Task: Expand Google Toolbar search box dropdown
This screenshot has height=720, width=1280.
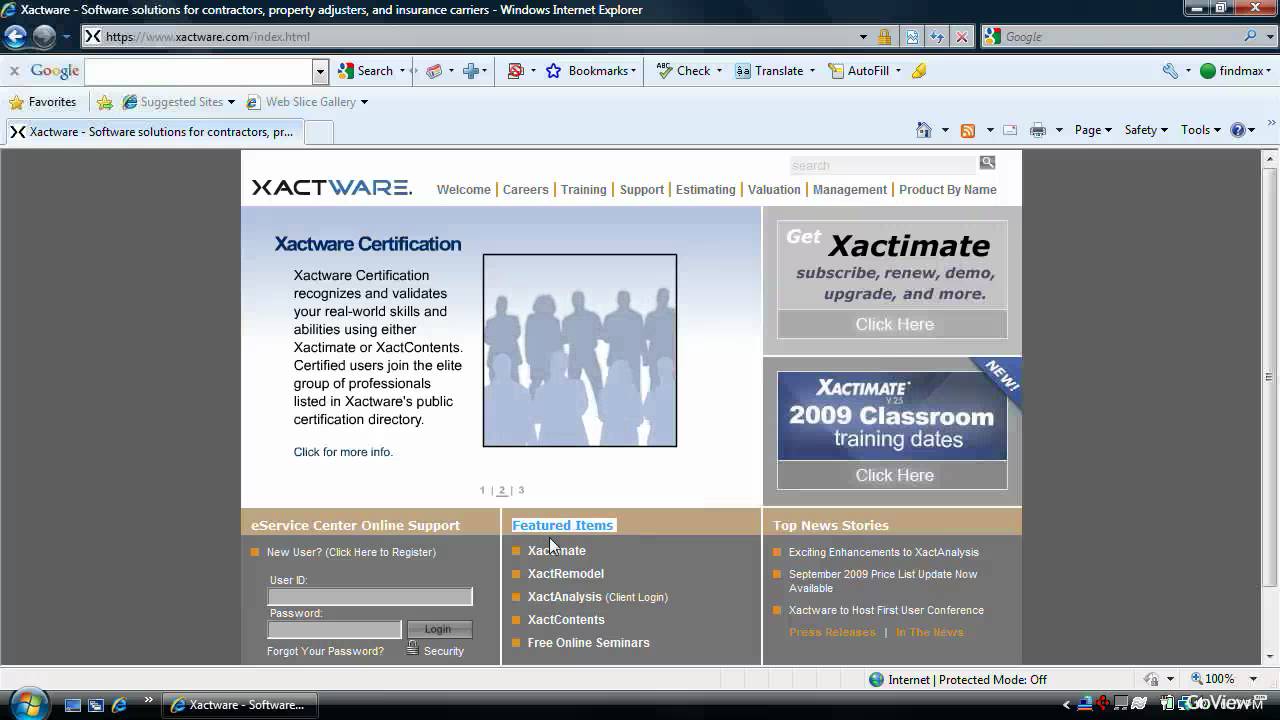Action: pyautogui.click(x=320, y=71)
